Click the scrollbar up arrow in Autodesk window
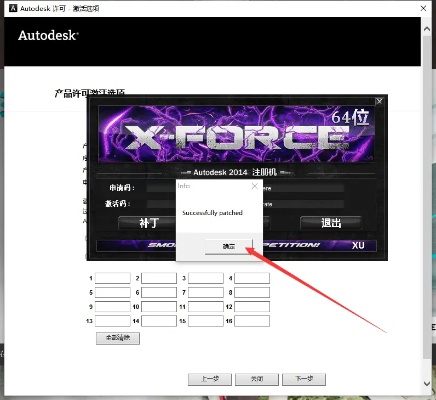Viewport: 436px width, 400px height. [427, 29]
